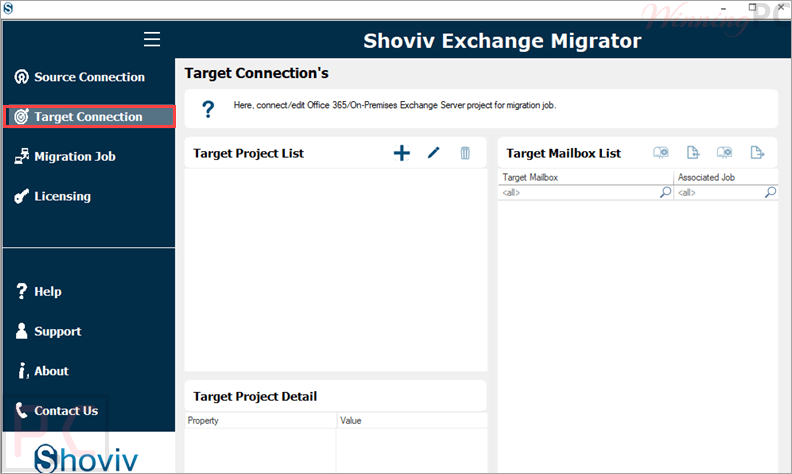Click the document import icon with the inward arrow
792x474 pixels.
coord(693,153)
